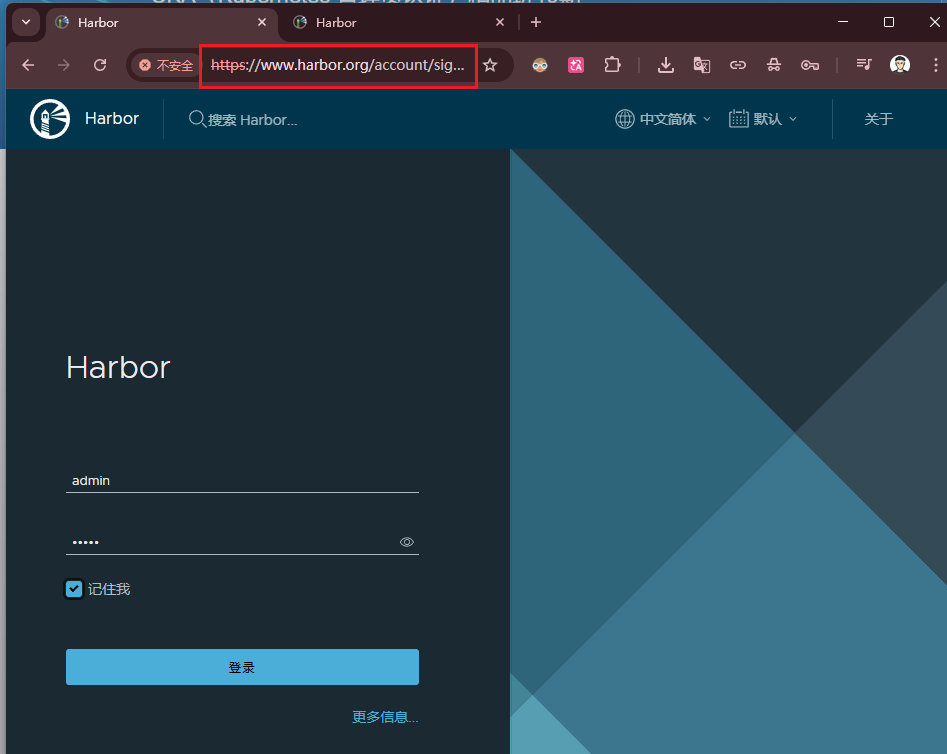Toggle password visibility eye icon
This screenshot has height=754, width=947.
pos(406,542)
